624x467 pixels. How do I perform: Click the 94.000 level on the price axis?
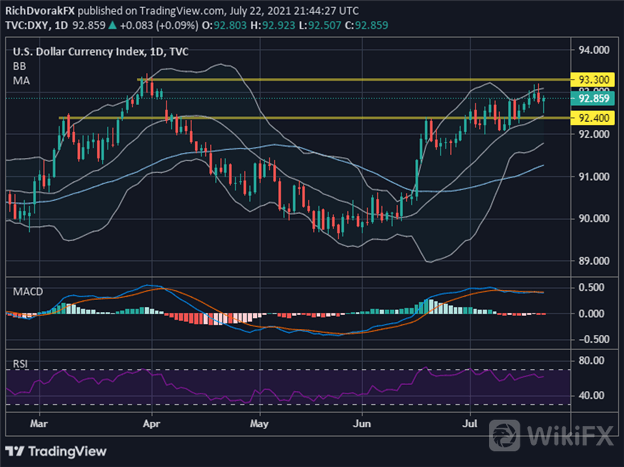tap(592, 50)
